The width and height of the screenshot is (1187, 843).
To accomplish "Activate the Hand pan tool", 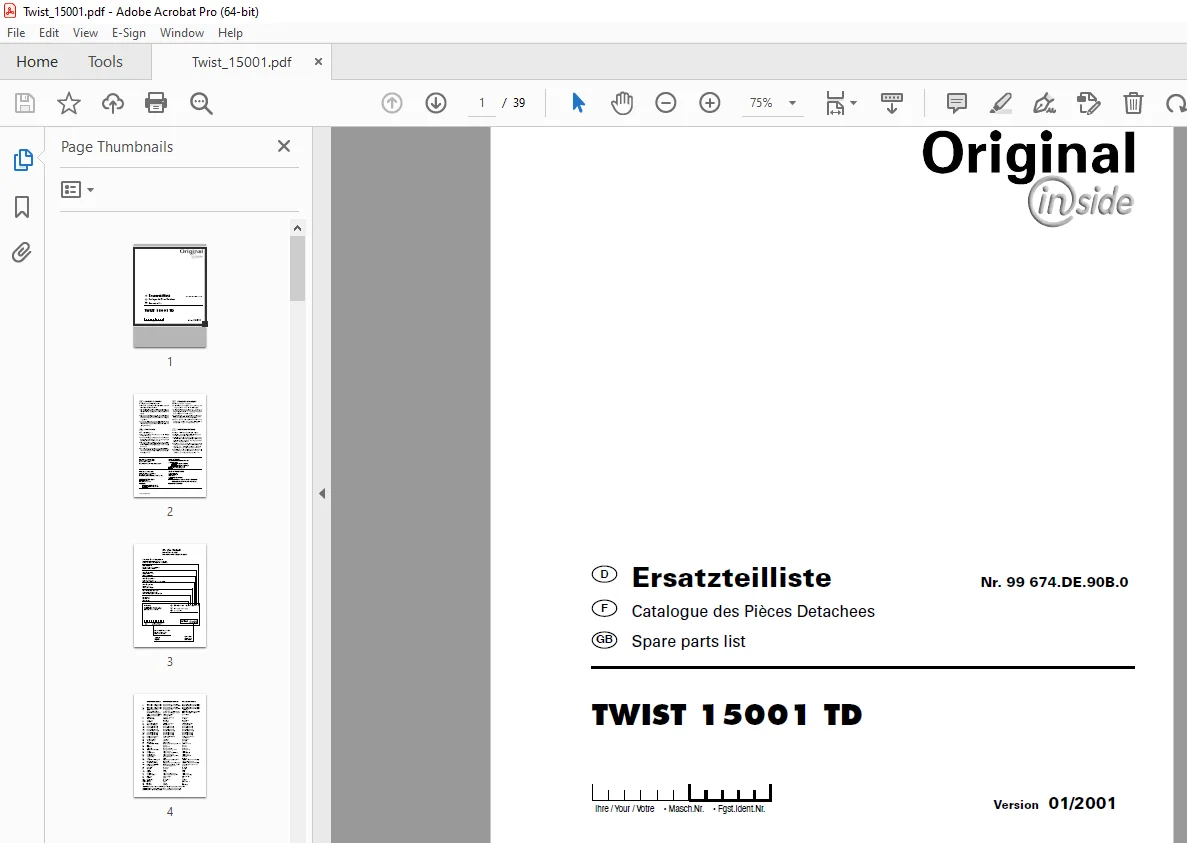I will tap(622, 103).
